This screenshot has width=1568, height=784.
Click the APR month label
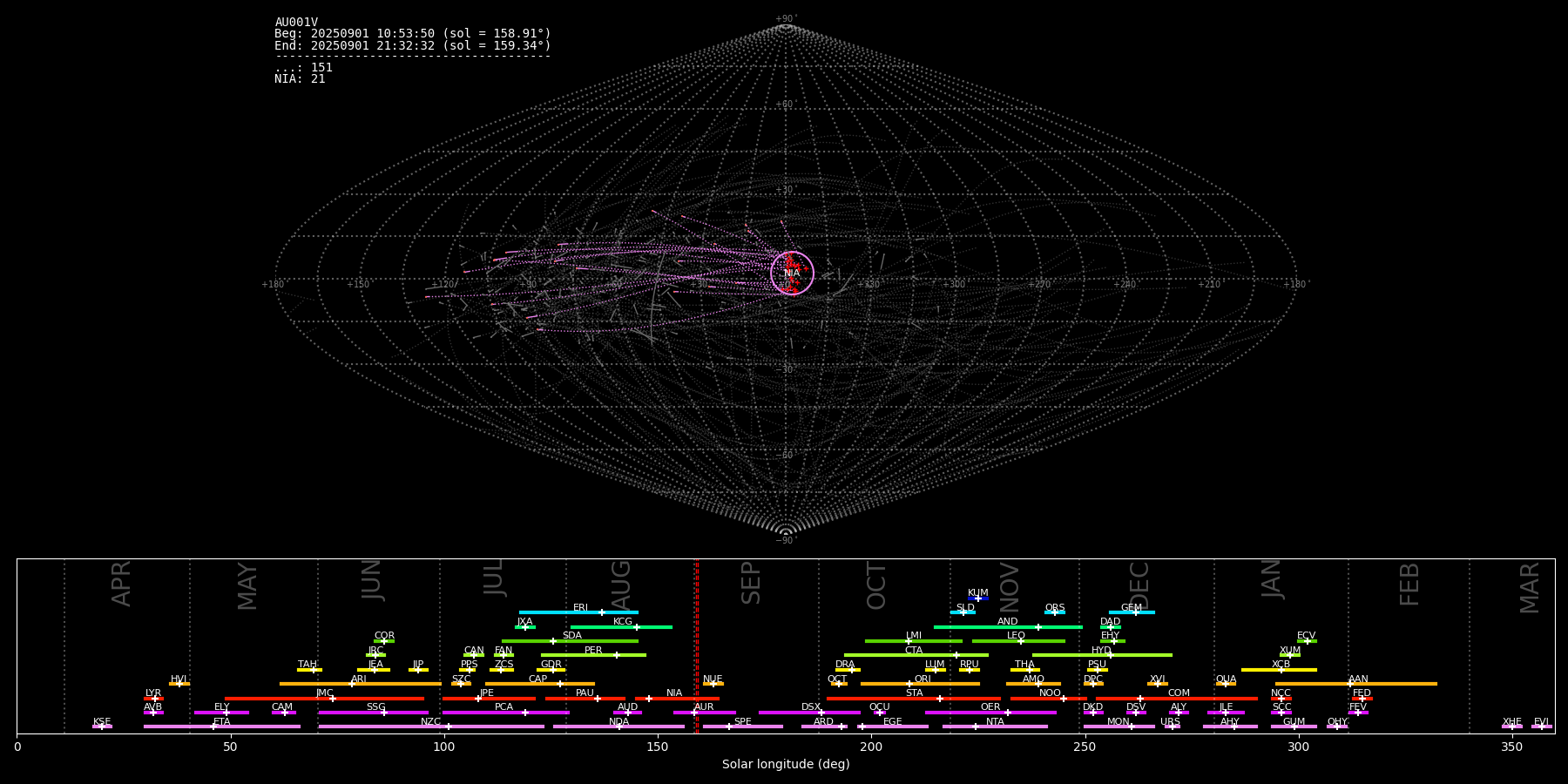(x=121, y=584)
